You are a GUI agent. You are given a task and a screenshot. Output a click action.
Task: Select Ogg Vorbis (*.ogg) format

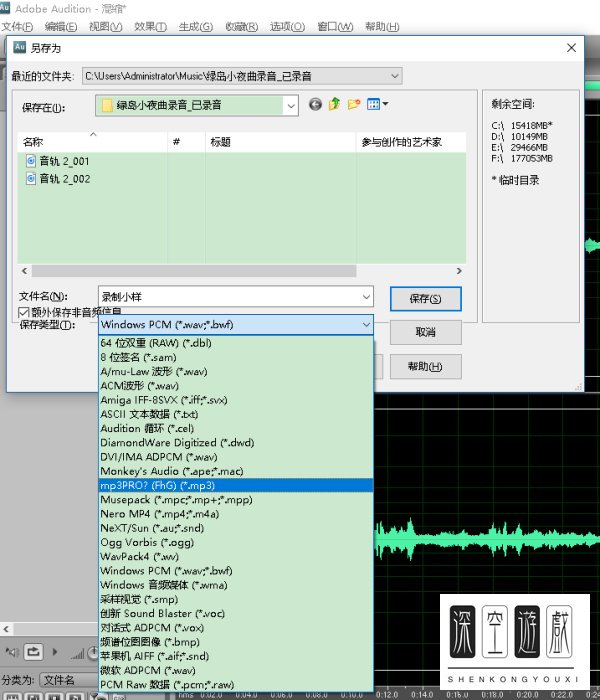coord(236,542)
